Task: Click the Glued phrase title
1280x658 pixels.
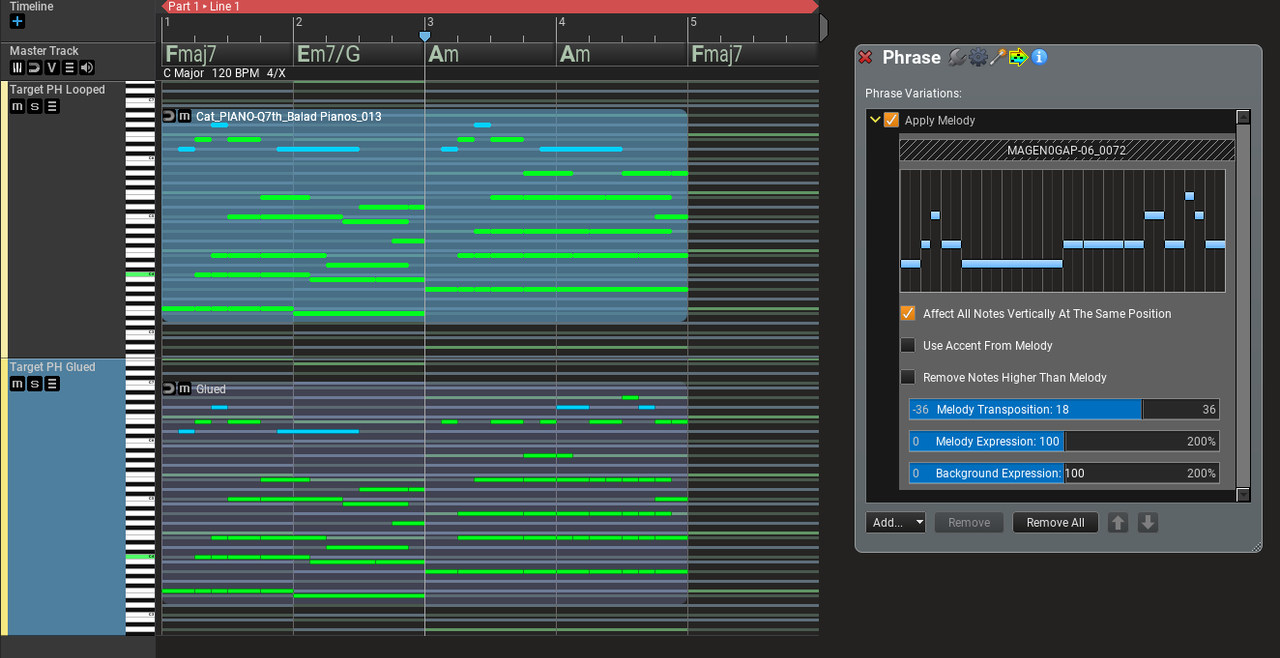Action: click(211, 389)
